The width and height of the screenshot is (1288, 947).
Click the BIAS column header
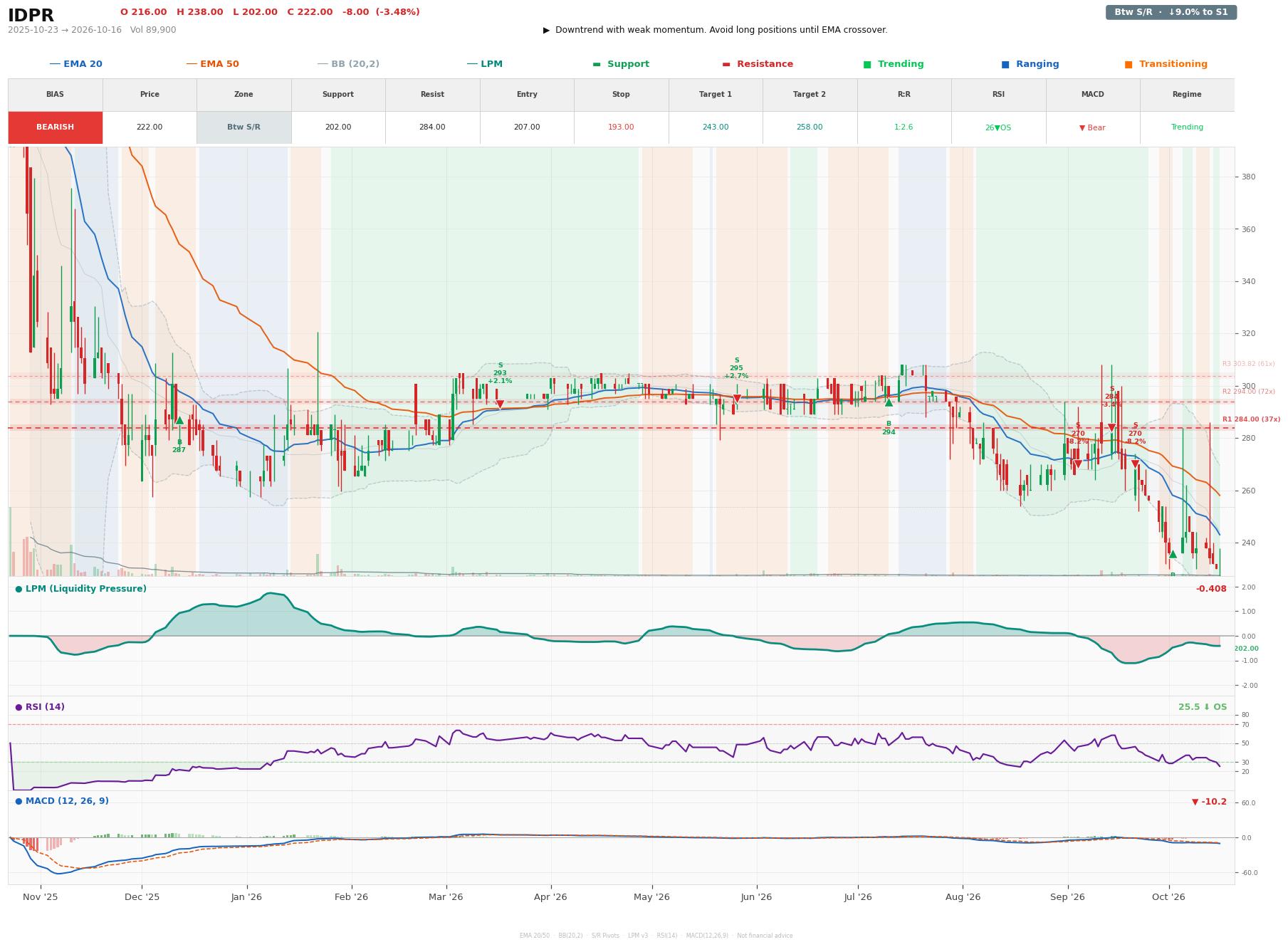[x=56, y=95]
